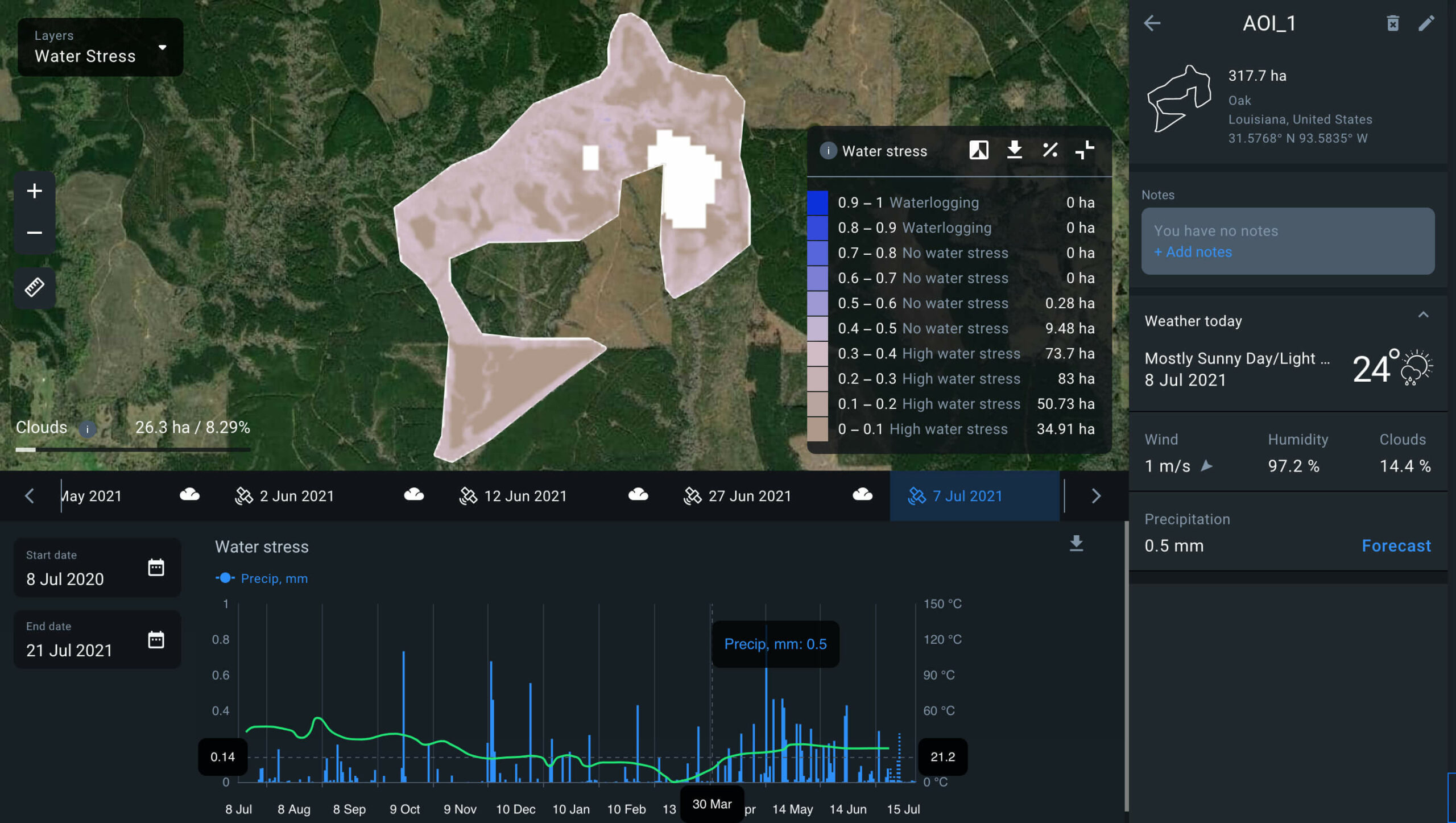Go to next dates in timeline

click(1096, 496)
